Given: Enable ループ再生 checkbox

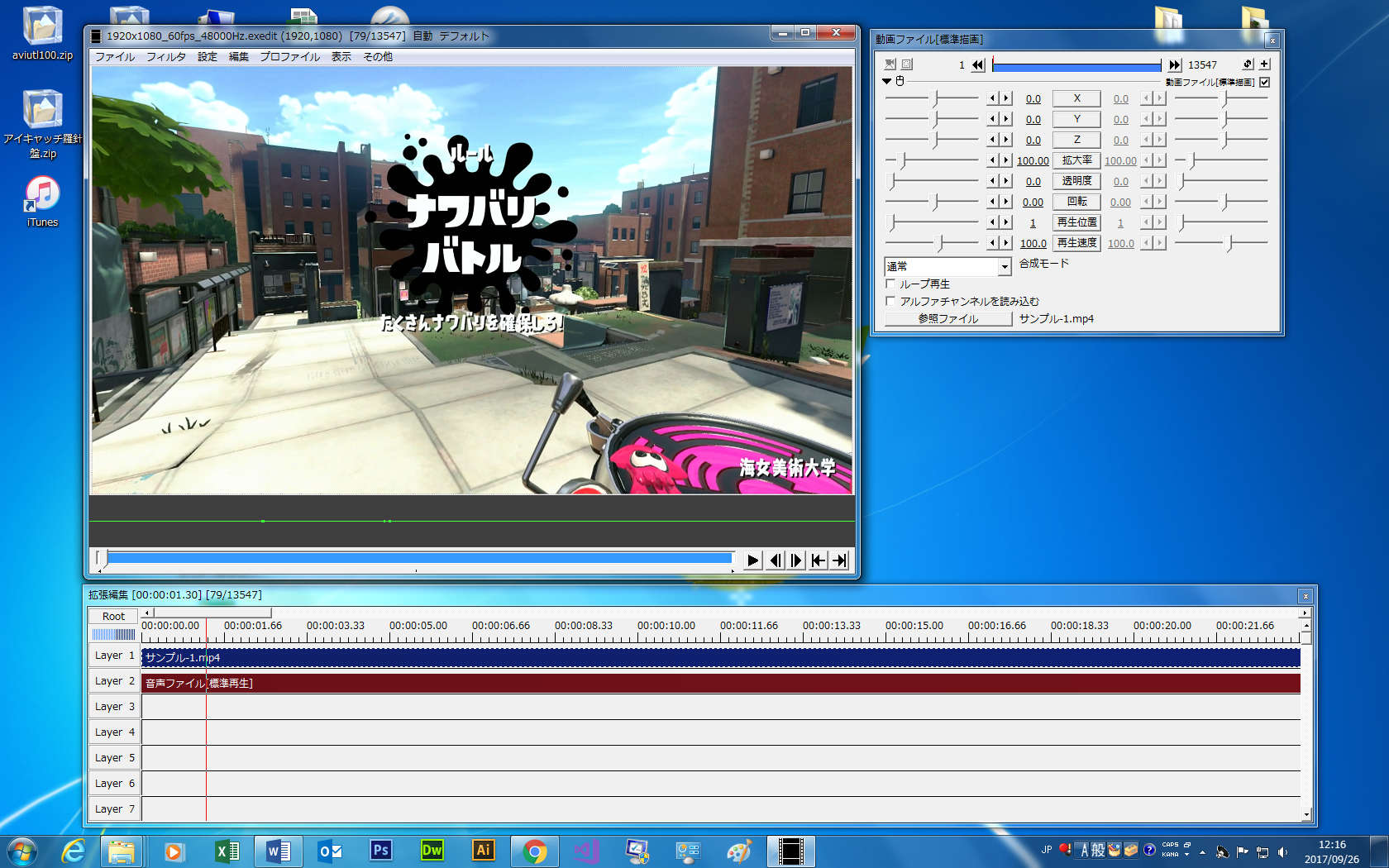Looking at the screenshot, I should pyautogui.click(x=890, y=284).
